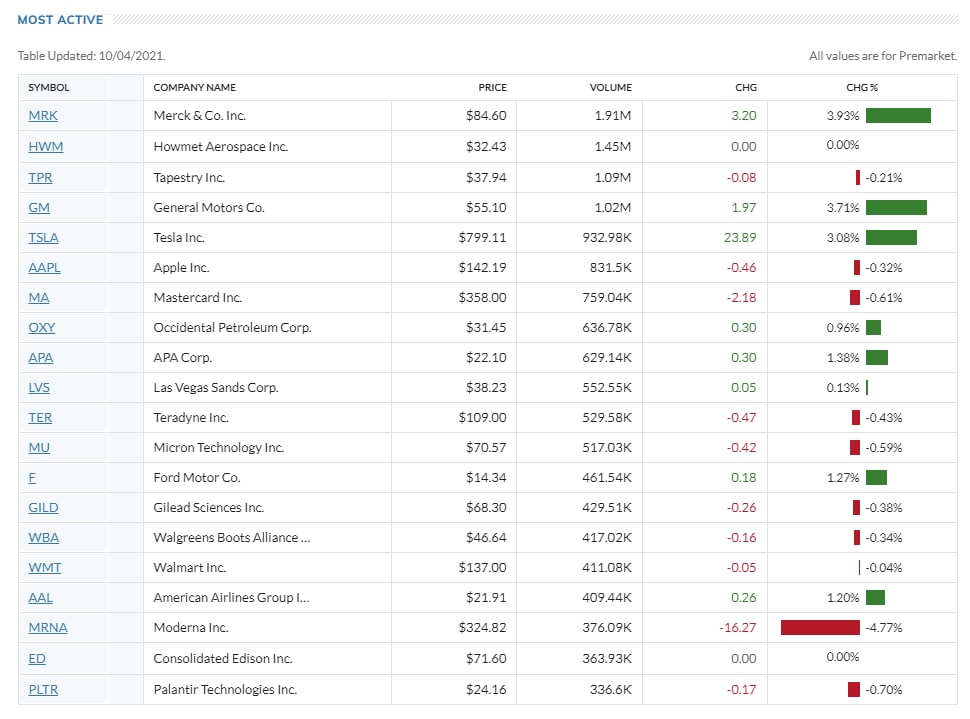Go to the MA symbol page
970x719 pixels.
39,298
